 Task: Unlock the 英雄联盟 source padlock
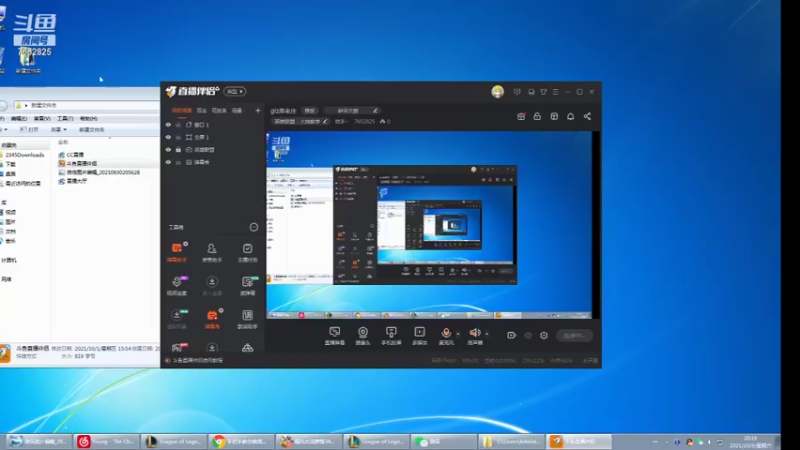(178, 149)
